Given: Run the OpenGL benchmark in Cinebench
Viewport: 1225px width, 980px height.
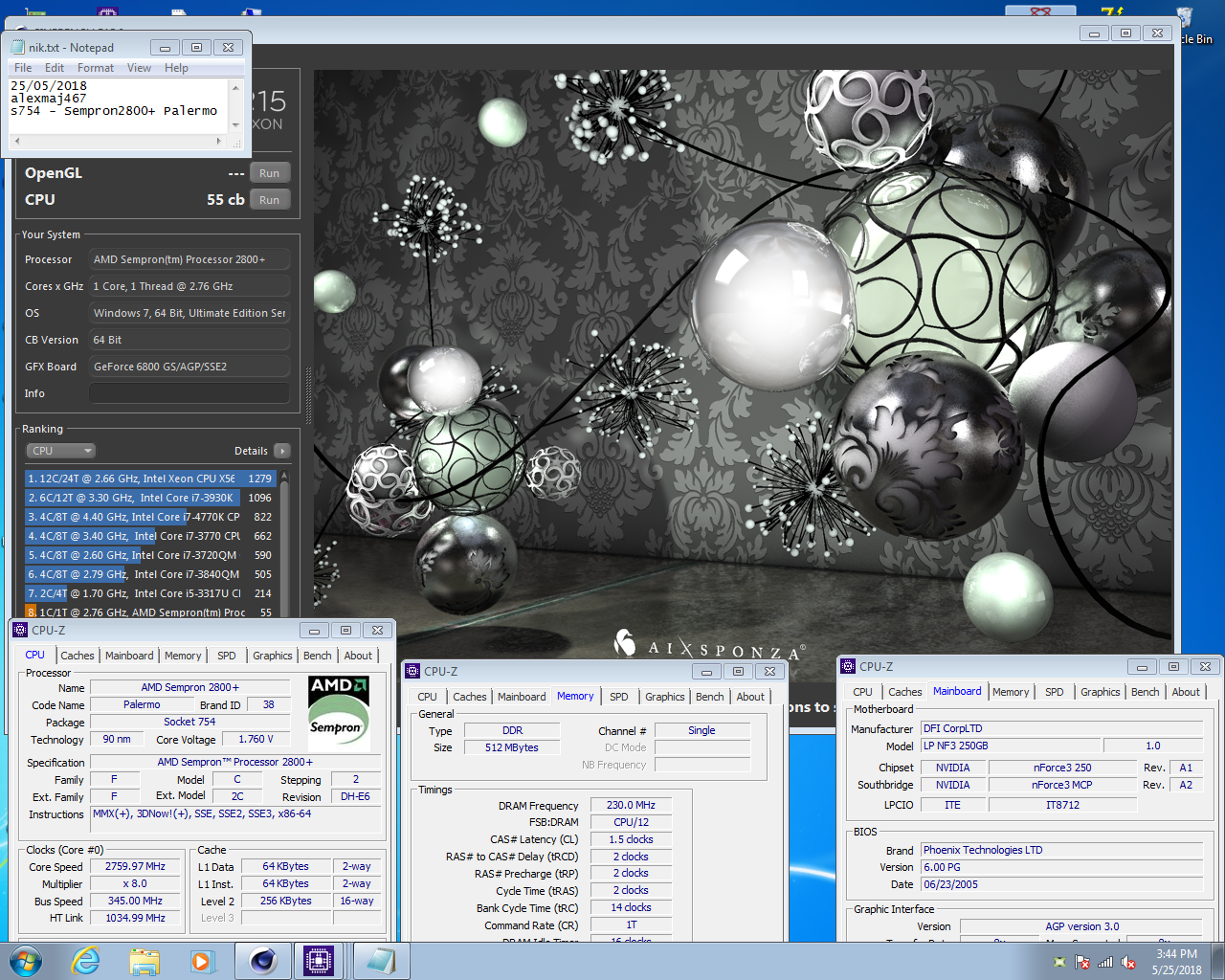Looking at the screenshot, I should 269,173.
